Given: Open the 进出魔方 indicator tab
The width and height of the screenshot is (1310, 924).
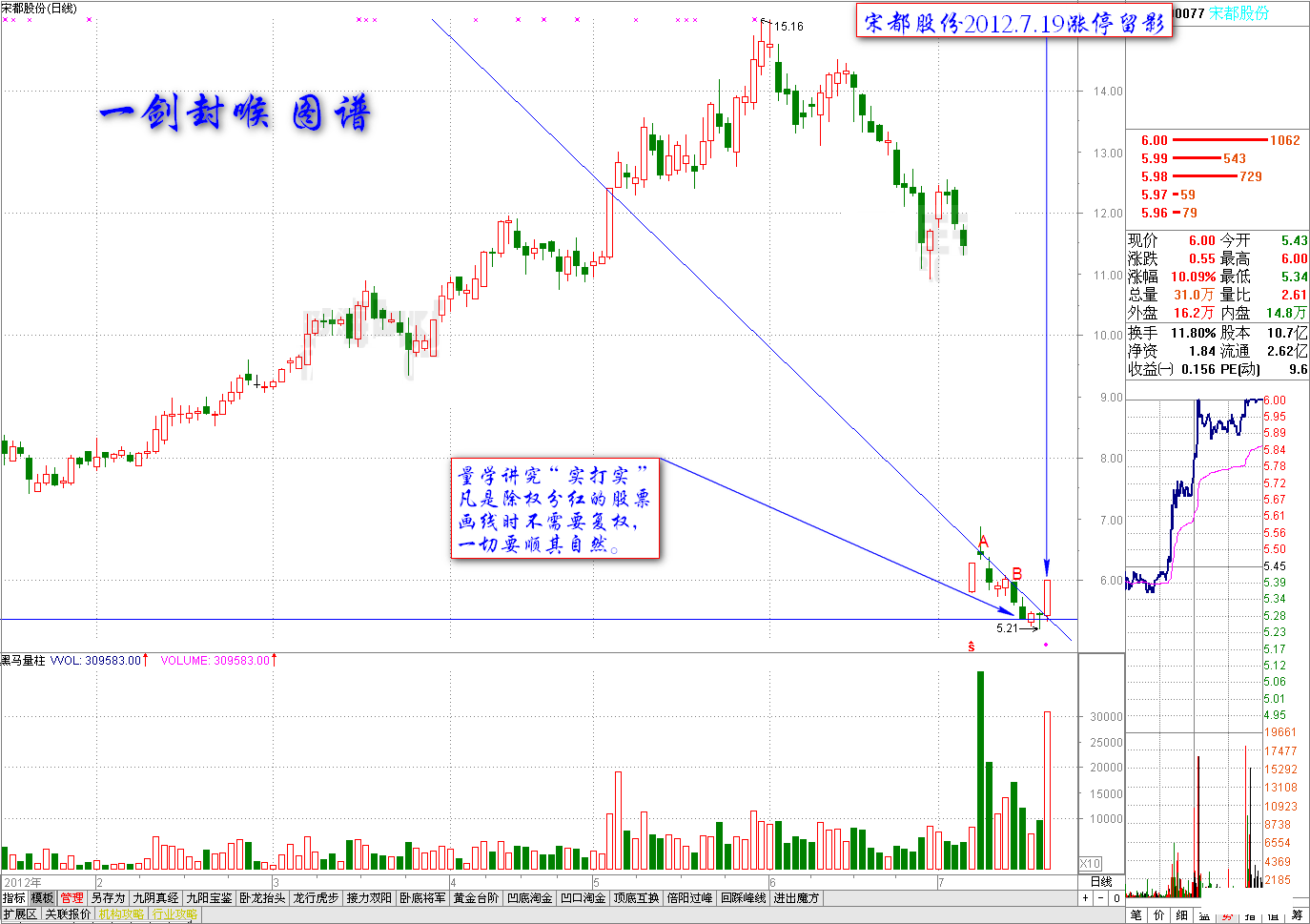Looking at the screenshot, I should [796, 898].
